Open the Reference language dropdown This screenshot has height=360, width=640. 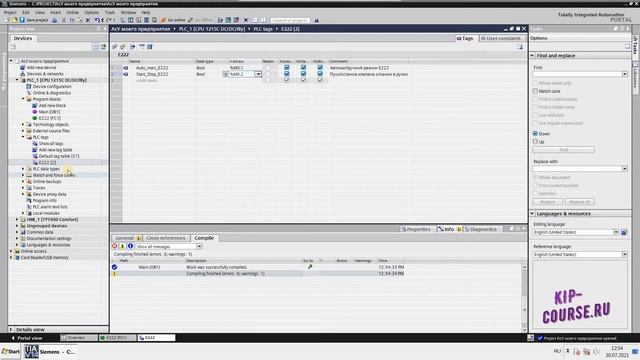624,254
